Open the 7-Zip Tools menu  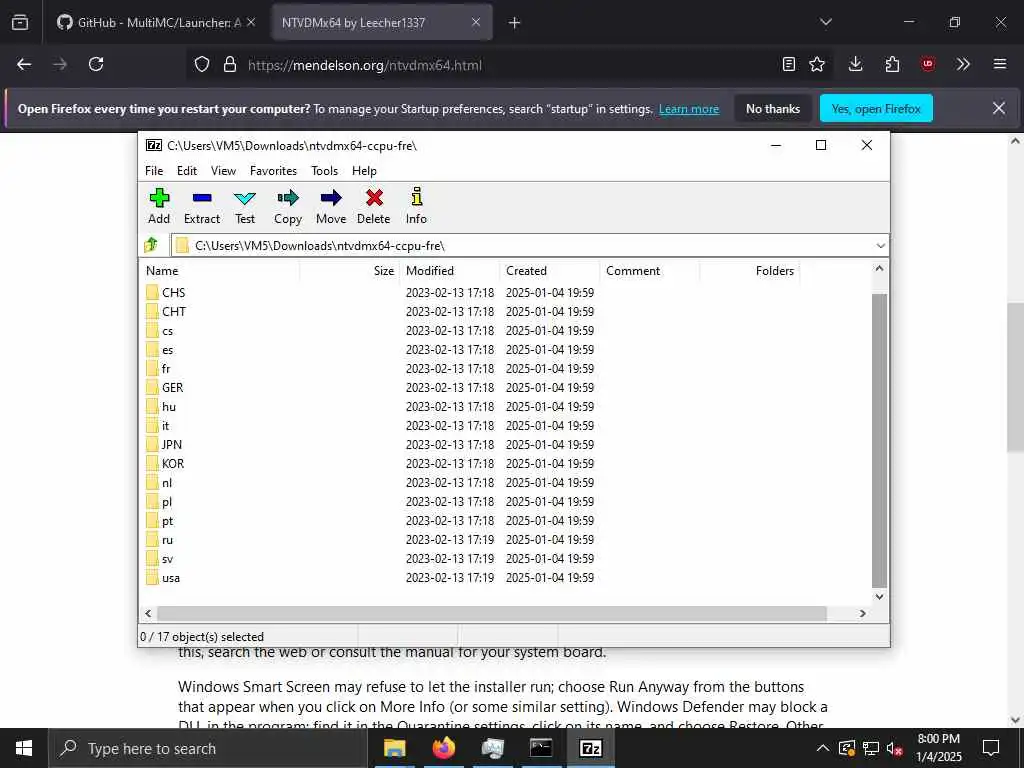tap(325, 170)
